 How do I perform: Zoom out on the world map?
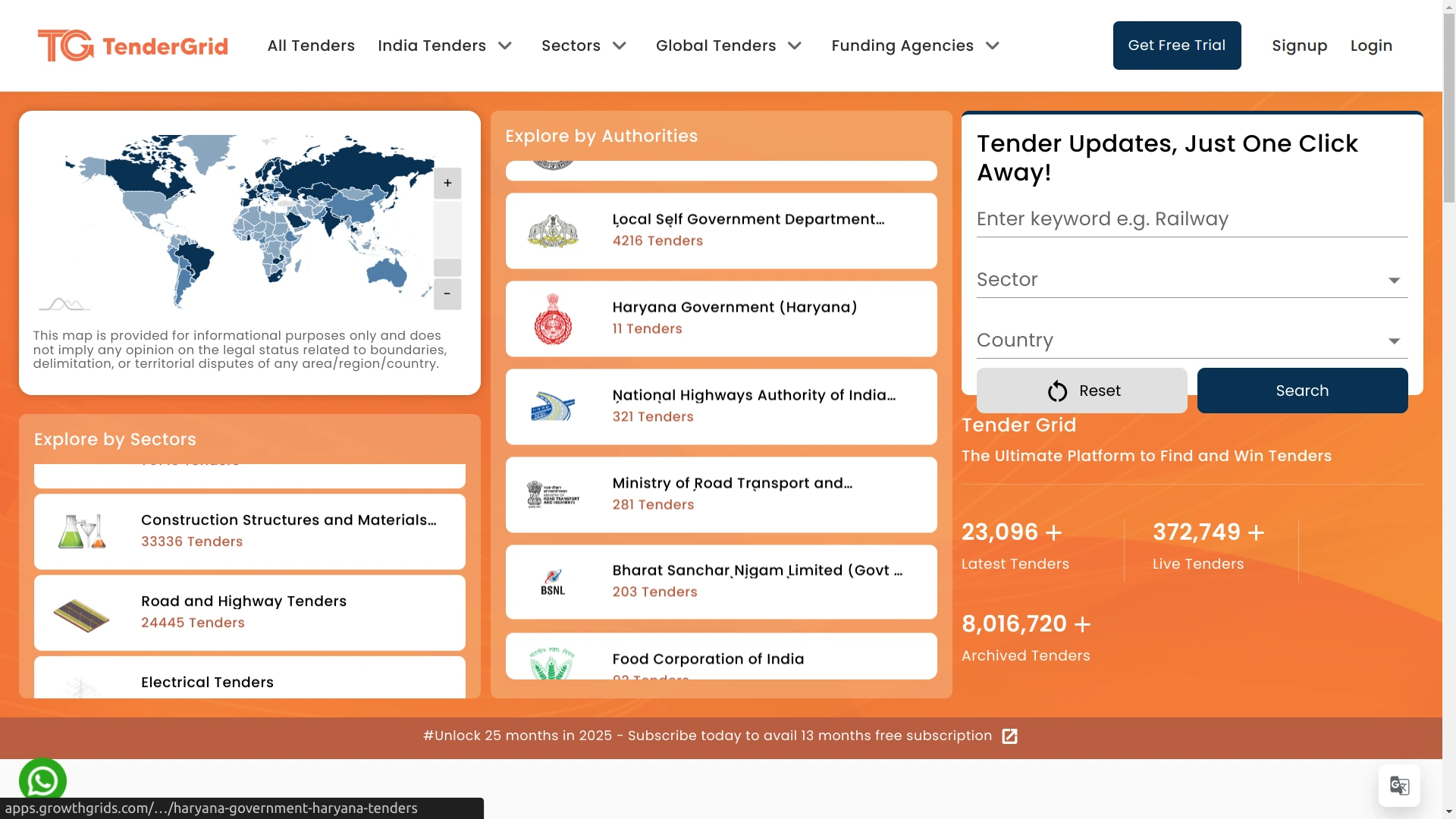click(447, 293)
